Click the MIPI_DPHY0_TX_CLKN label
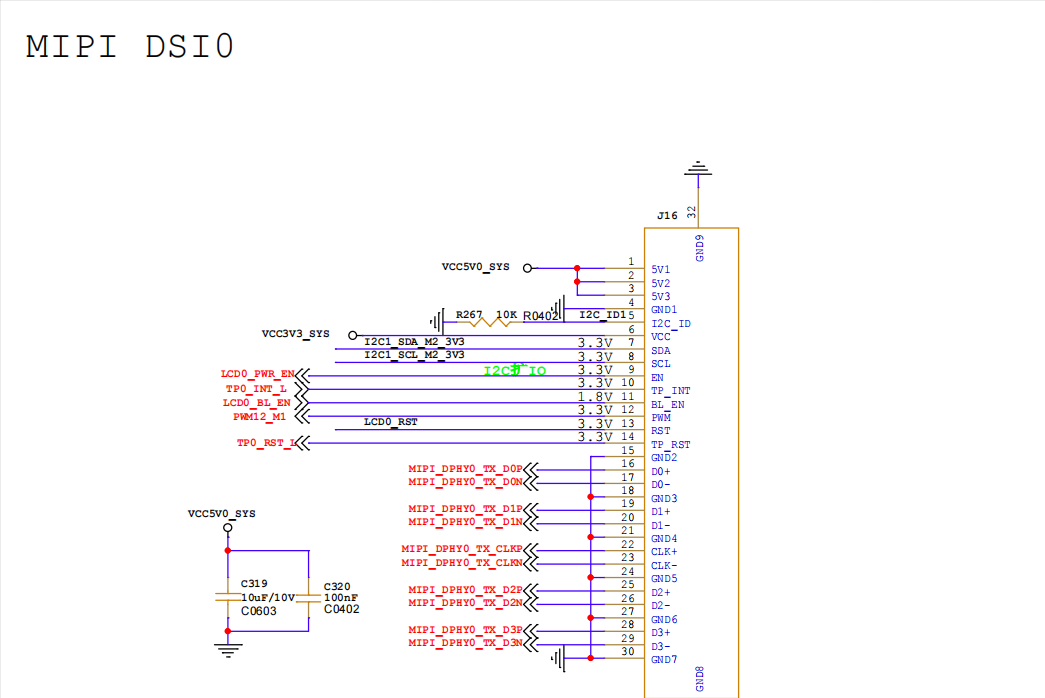 [462, 563]
